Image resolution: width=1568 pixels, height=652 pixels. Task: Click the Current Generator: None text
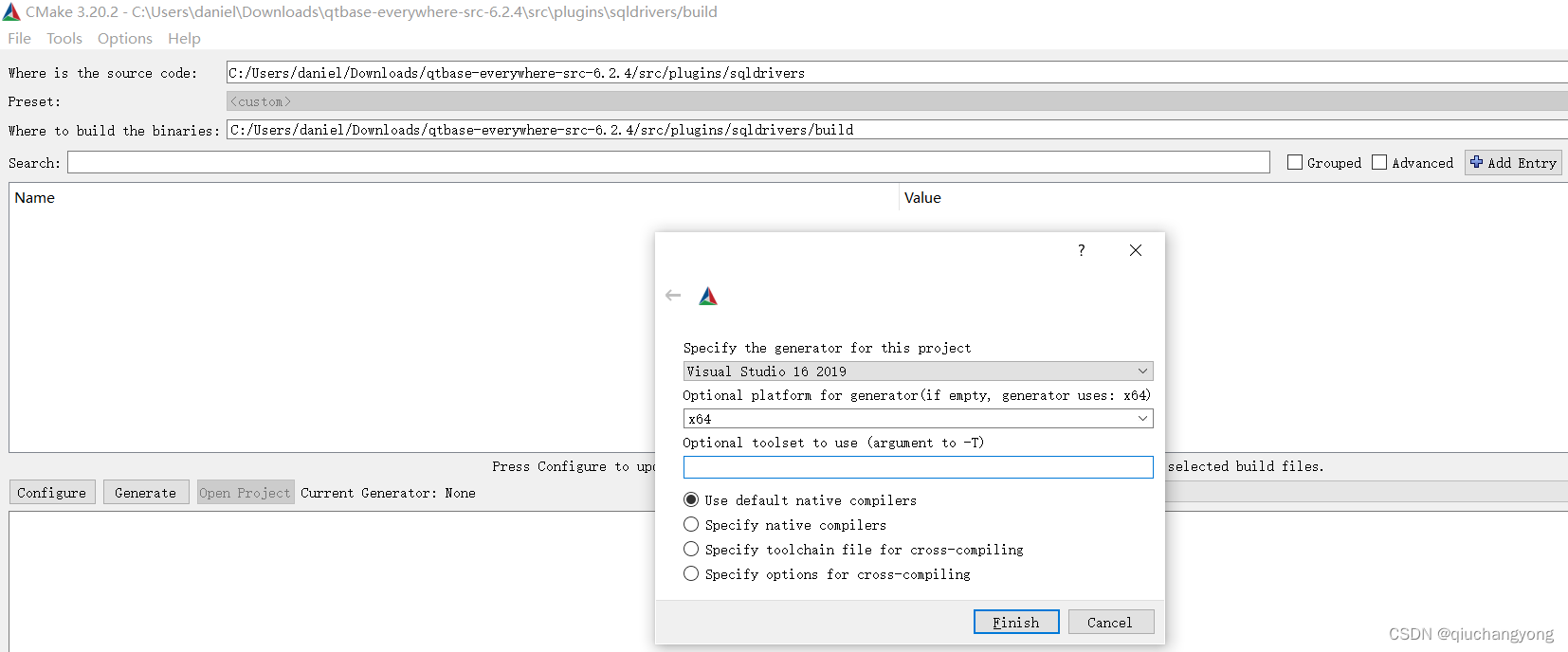click(x=388, y=493)
